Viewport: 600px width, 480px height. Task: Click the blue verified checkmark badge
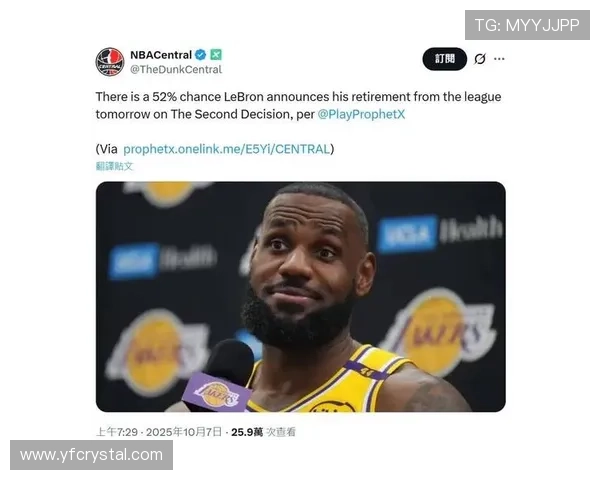[x=201, y=55]
